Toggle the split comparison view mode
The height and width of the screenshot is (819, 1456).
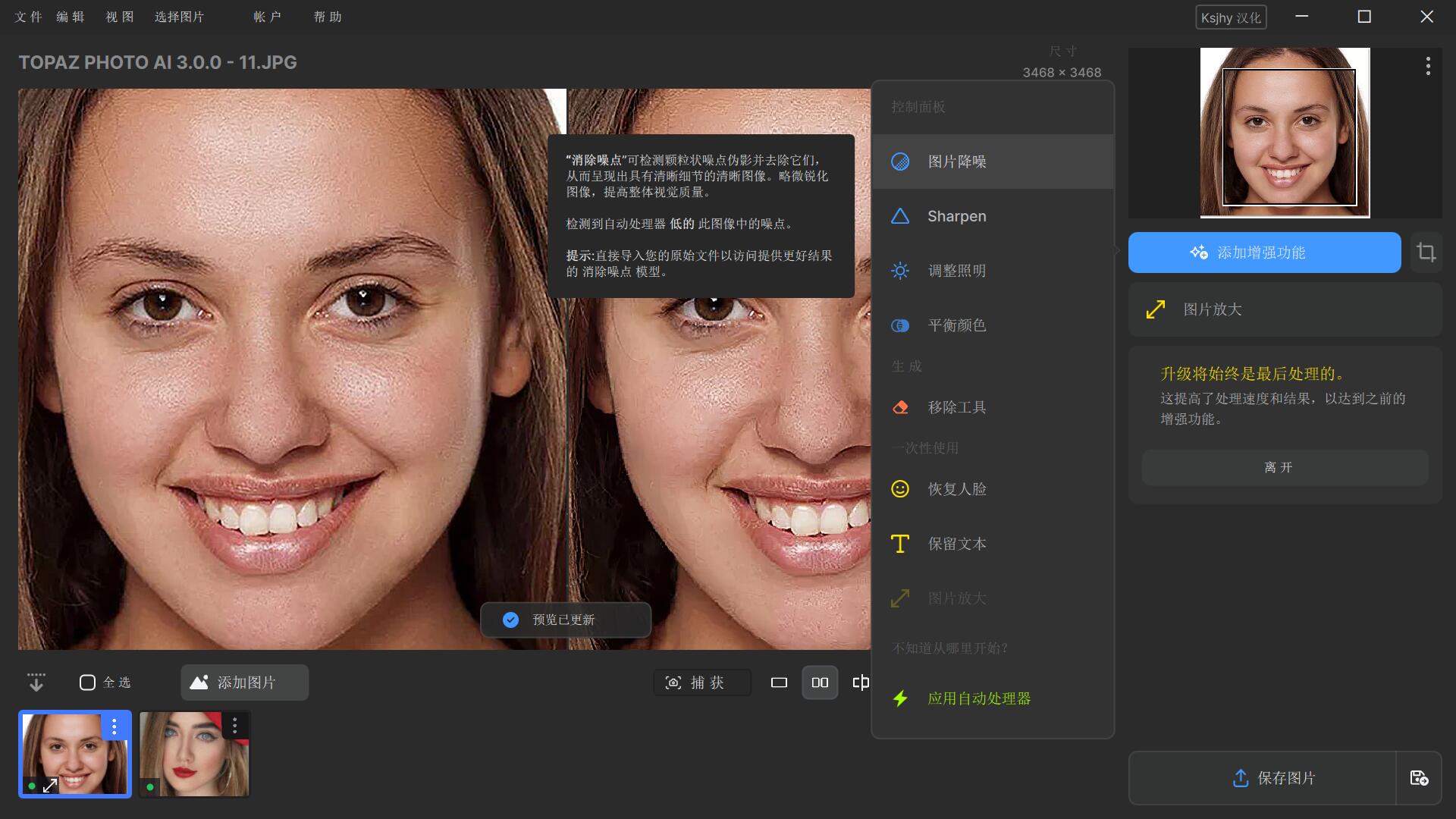(861, 682)
